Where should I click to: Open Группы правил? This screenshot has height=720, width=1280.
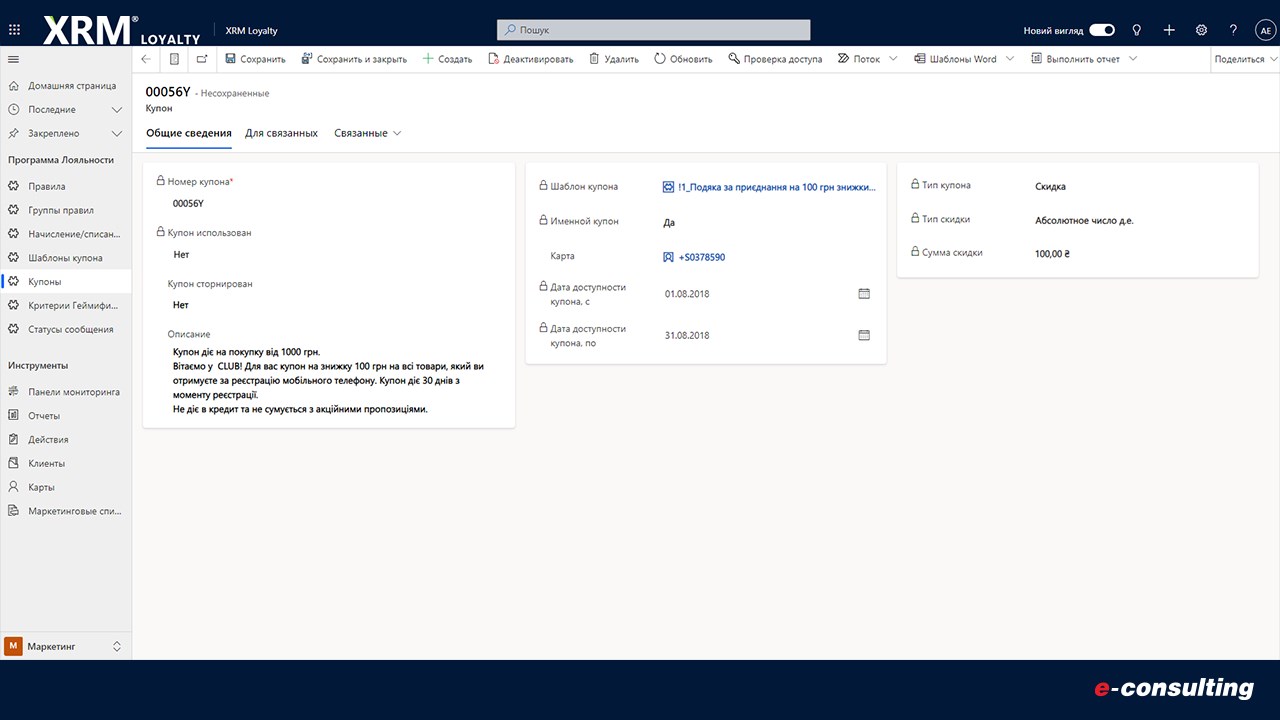point(65,210)
